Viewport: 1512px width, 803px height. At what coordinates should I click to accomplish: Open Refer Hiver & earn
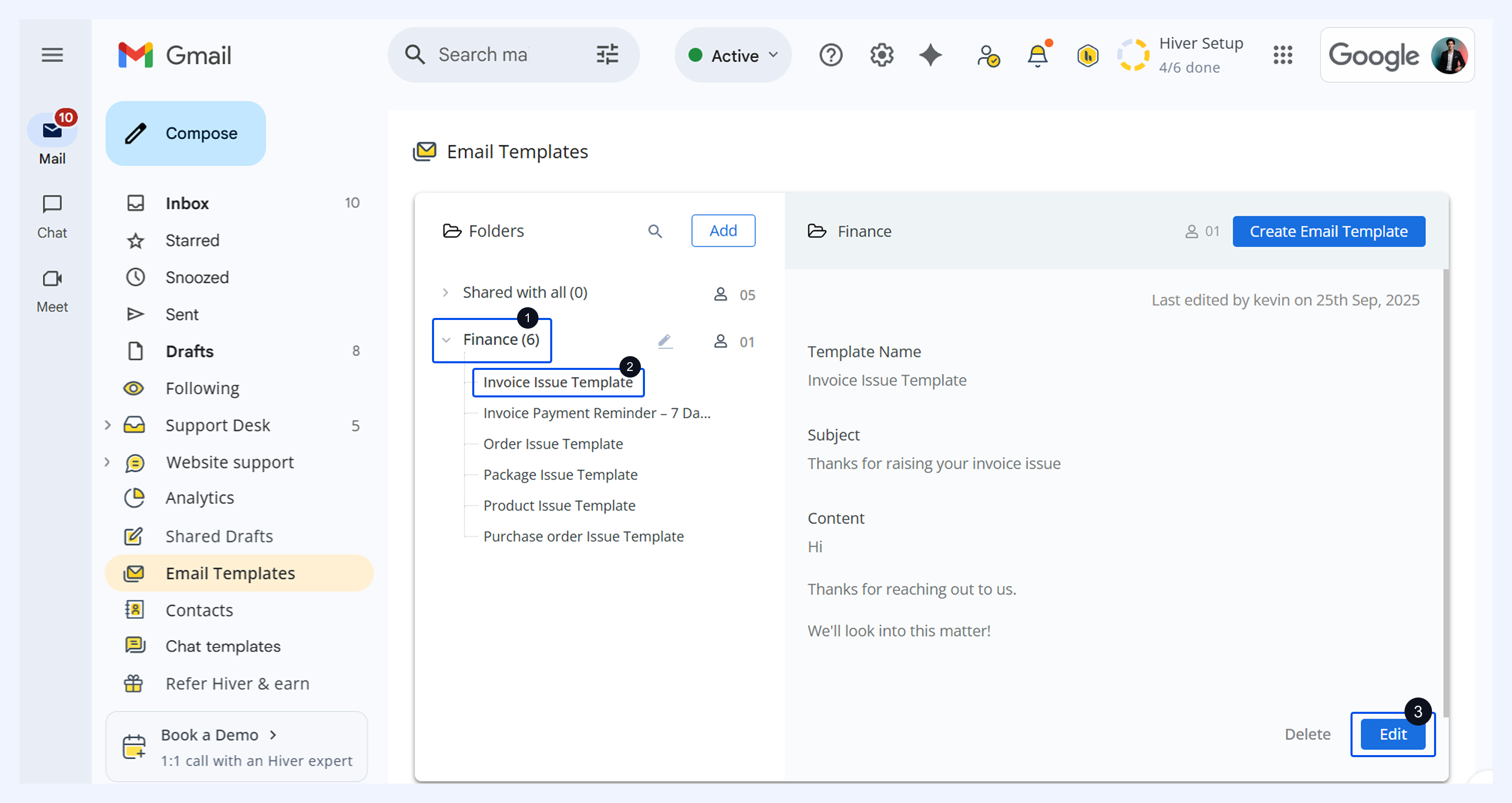click(x=239, y=683)
